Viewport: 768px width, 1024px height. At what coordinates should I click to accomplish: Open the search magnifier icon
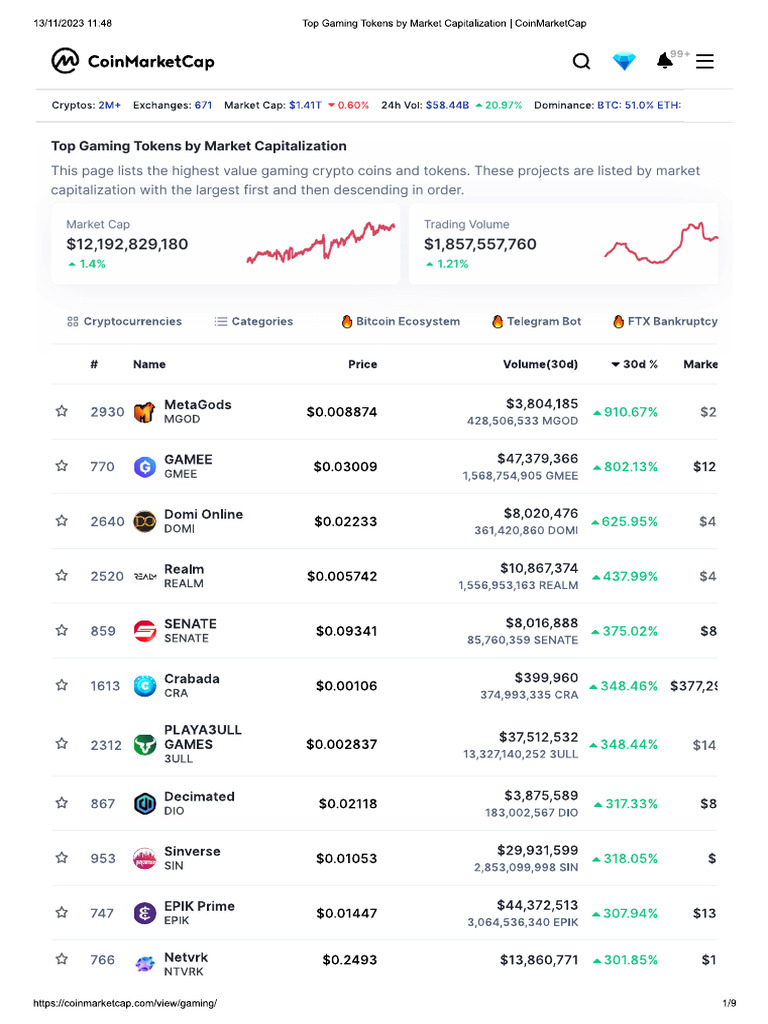point(581,62)
